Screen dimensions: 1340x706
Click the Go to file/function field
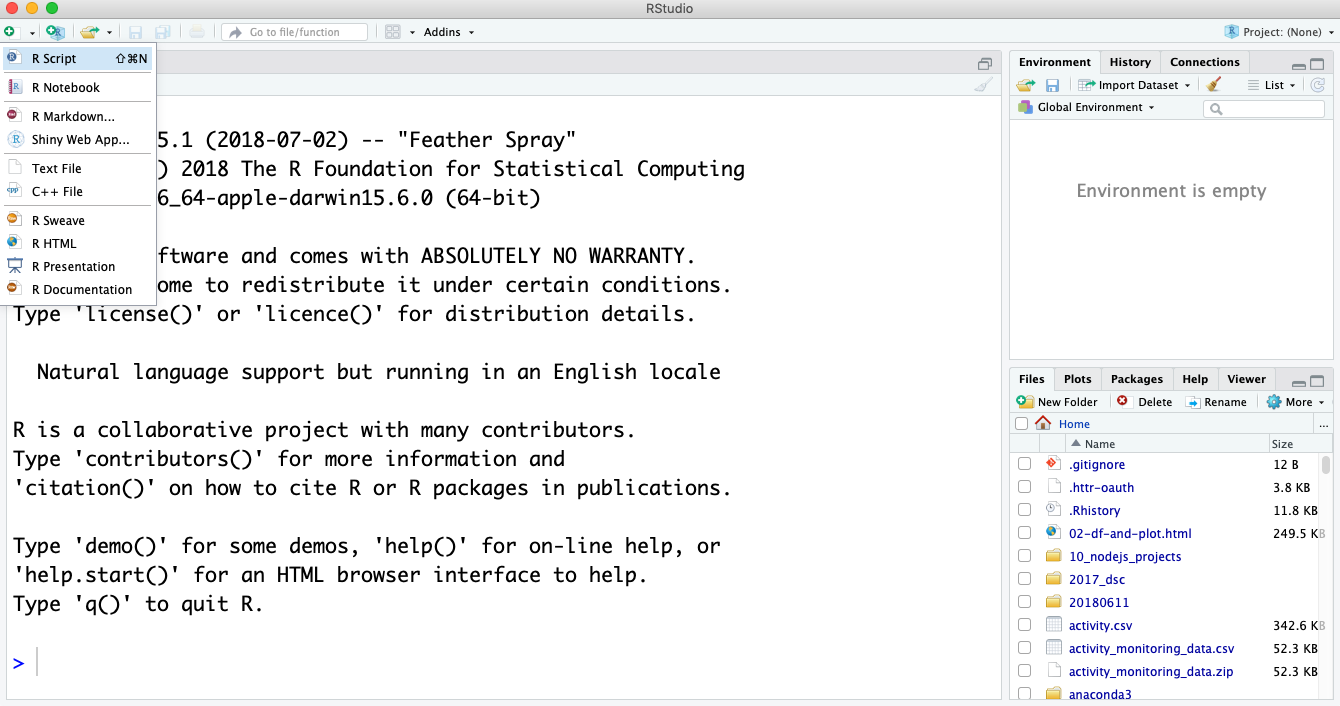pos(294,32)
